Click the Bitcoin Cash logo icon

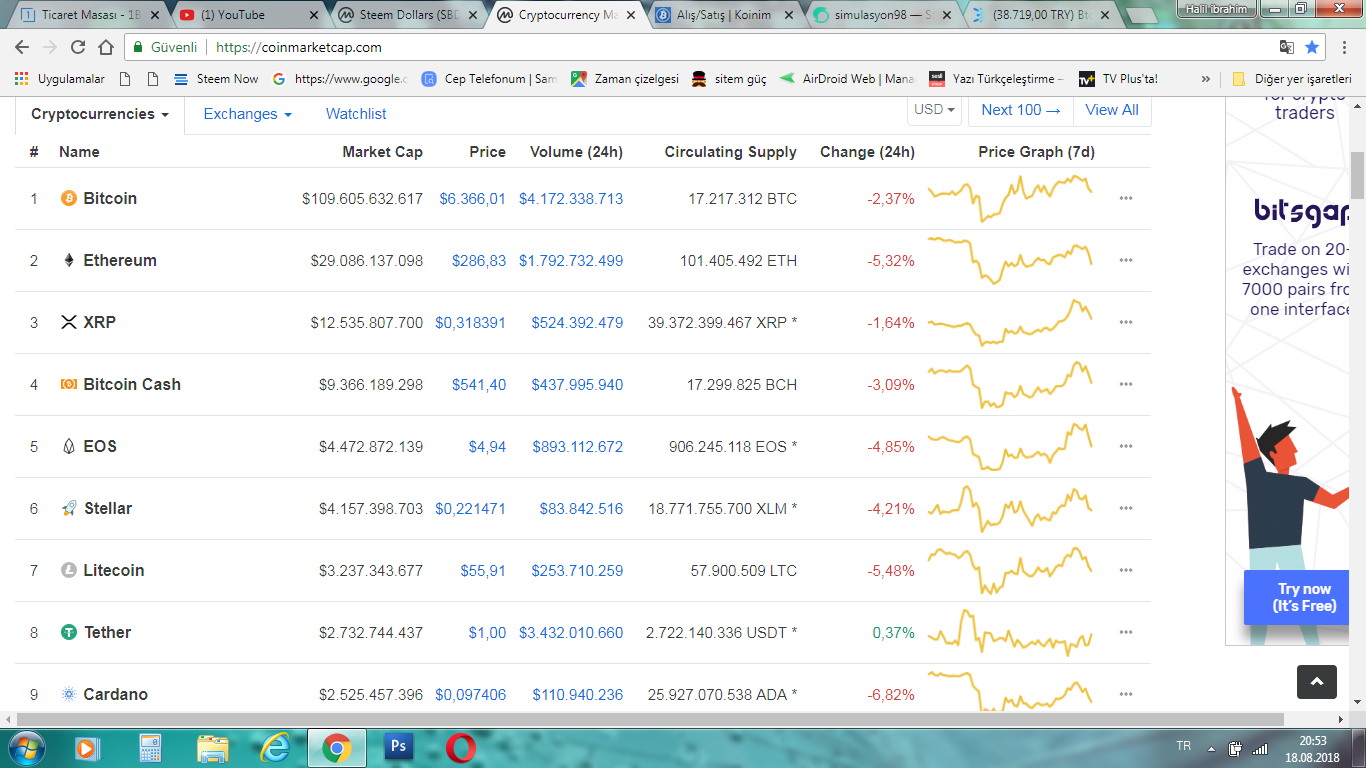click(69, 384)
